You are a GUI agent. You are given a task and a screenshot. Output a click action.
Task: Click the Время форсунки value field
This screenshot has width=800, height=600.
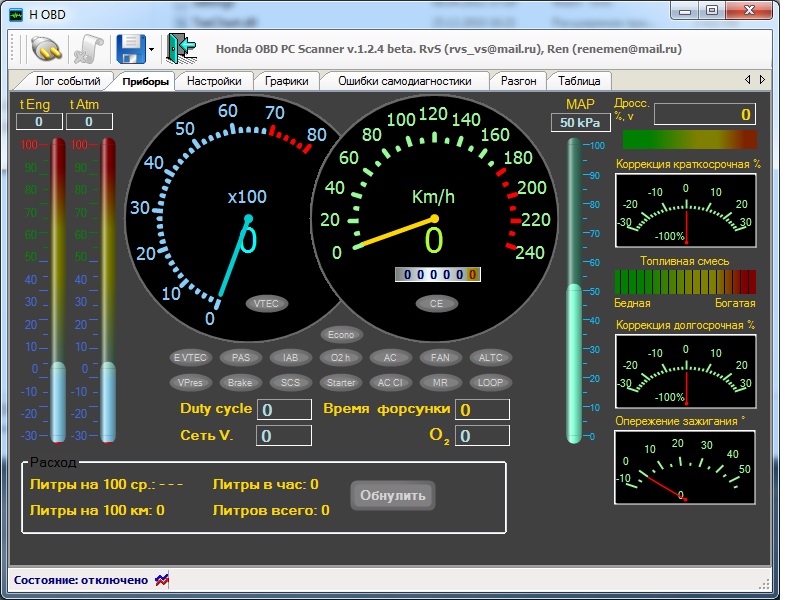pos(482,410)
